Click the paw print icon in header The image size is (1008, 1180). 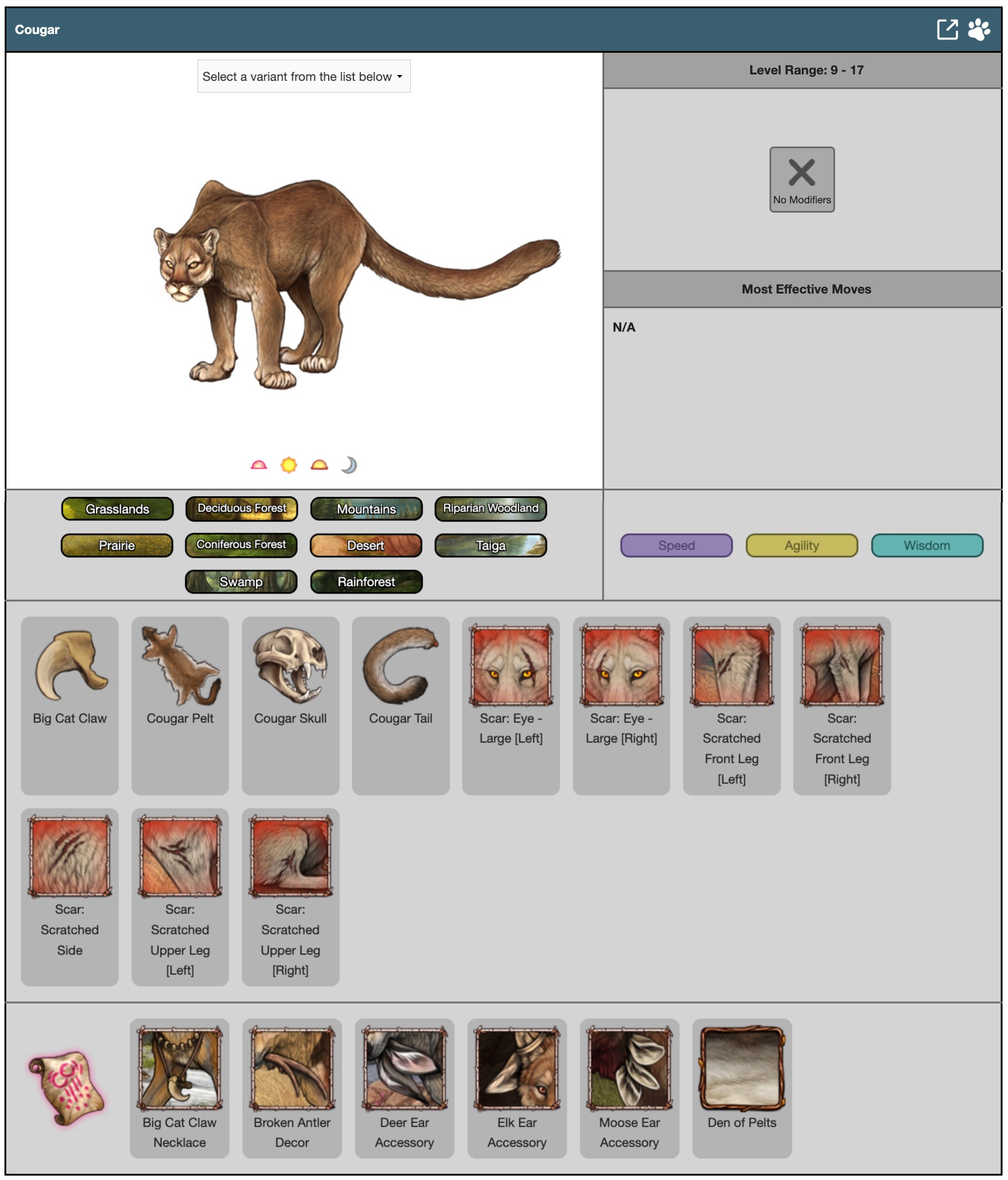[x=978, y=29]
